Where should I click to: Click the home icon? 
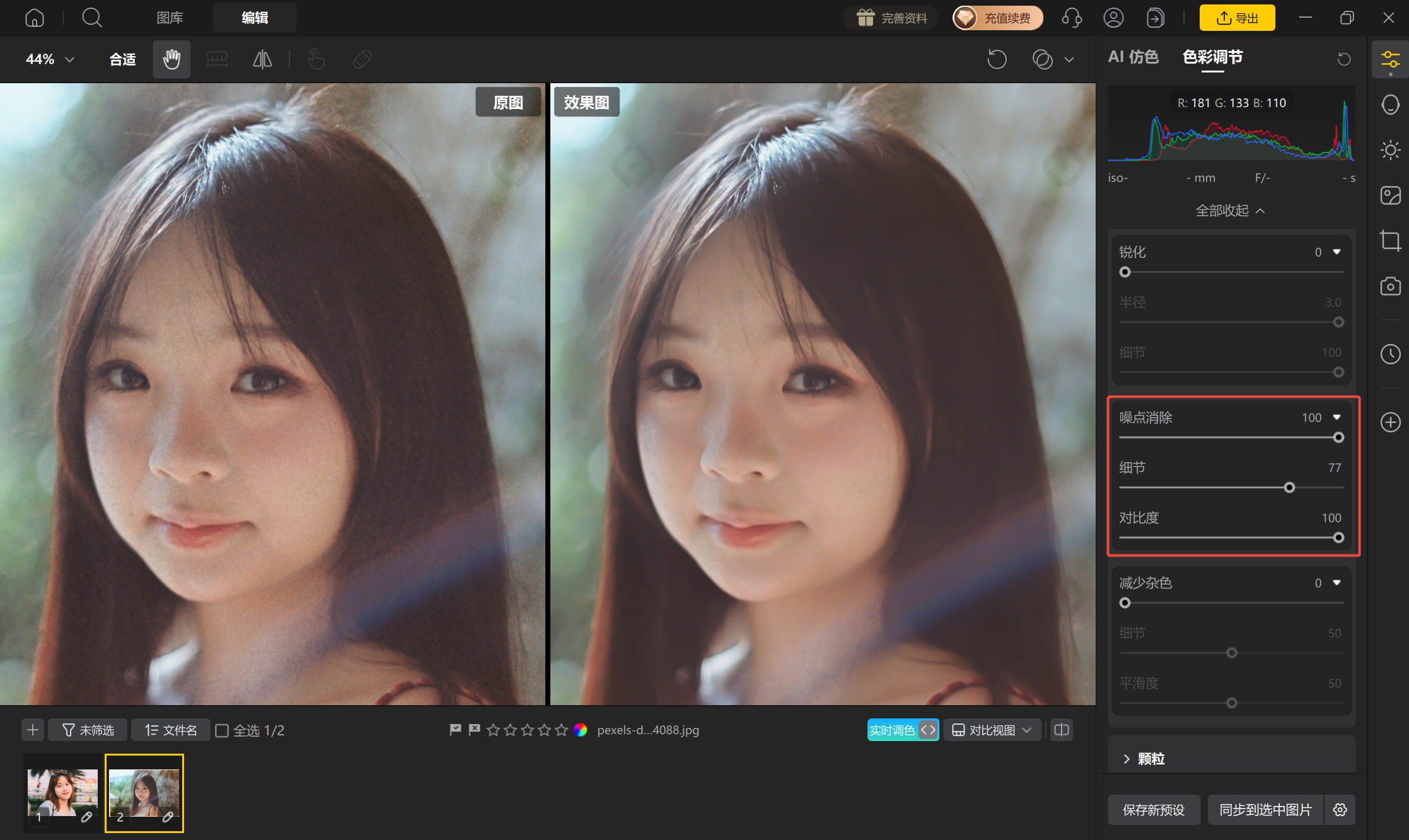click(x=34, y=18)
